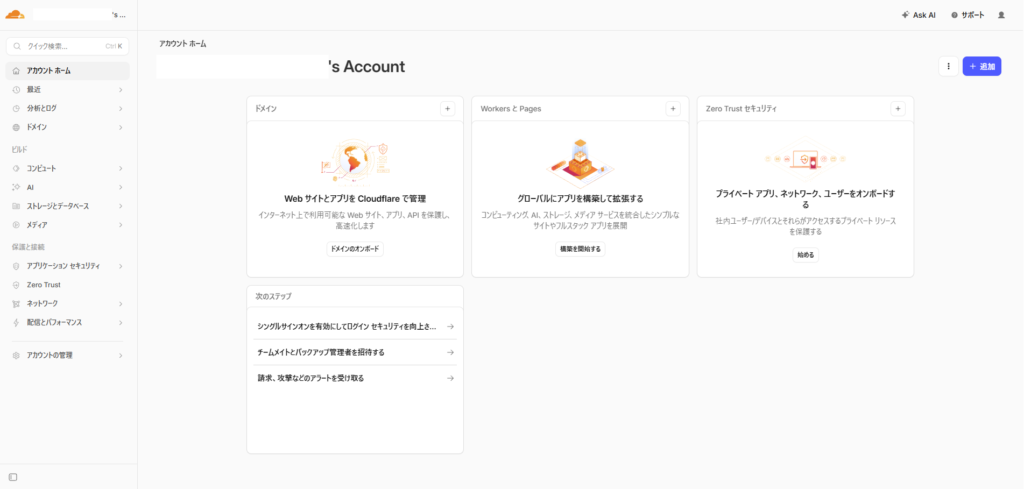The image size is (1024, 489).
Task: Open Ask AI assistant
Action: click(918, 15)
